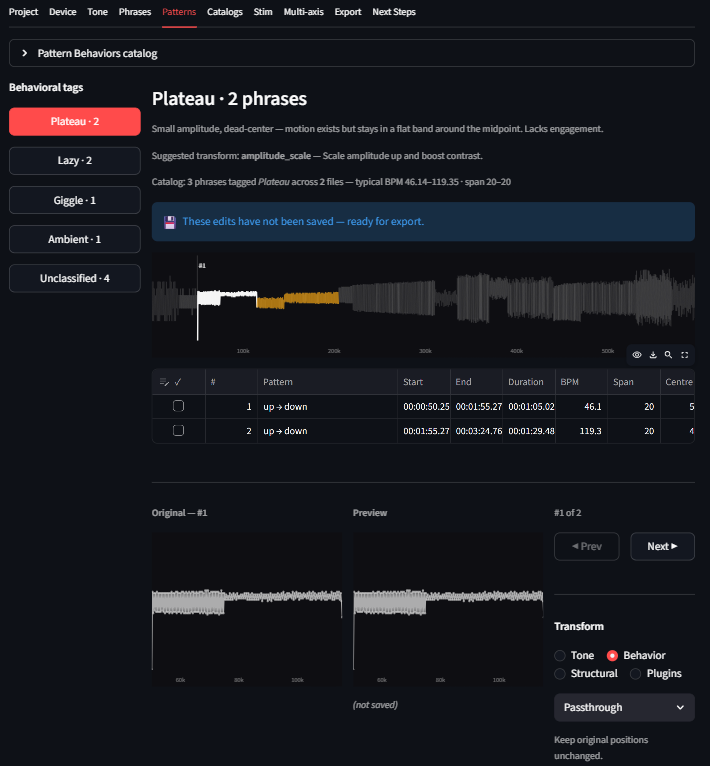
Task: Click the download icon in table toolbar
Action: pyautogui.click(x=653, y=354)
